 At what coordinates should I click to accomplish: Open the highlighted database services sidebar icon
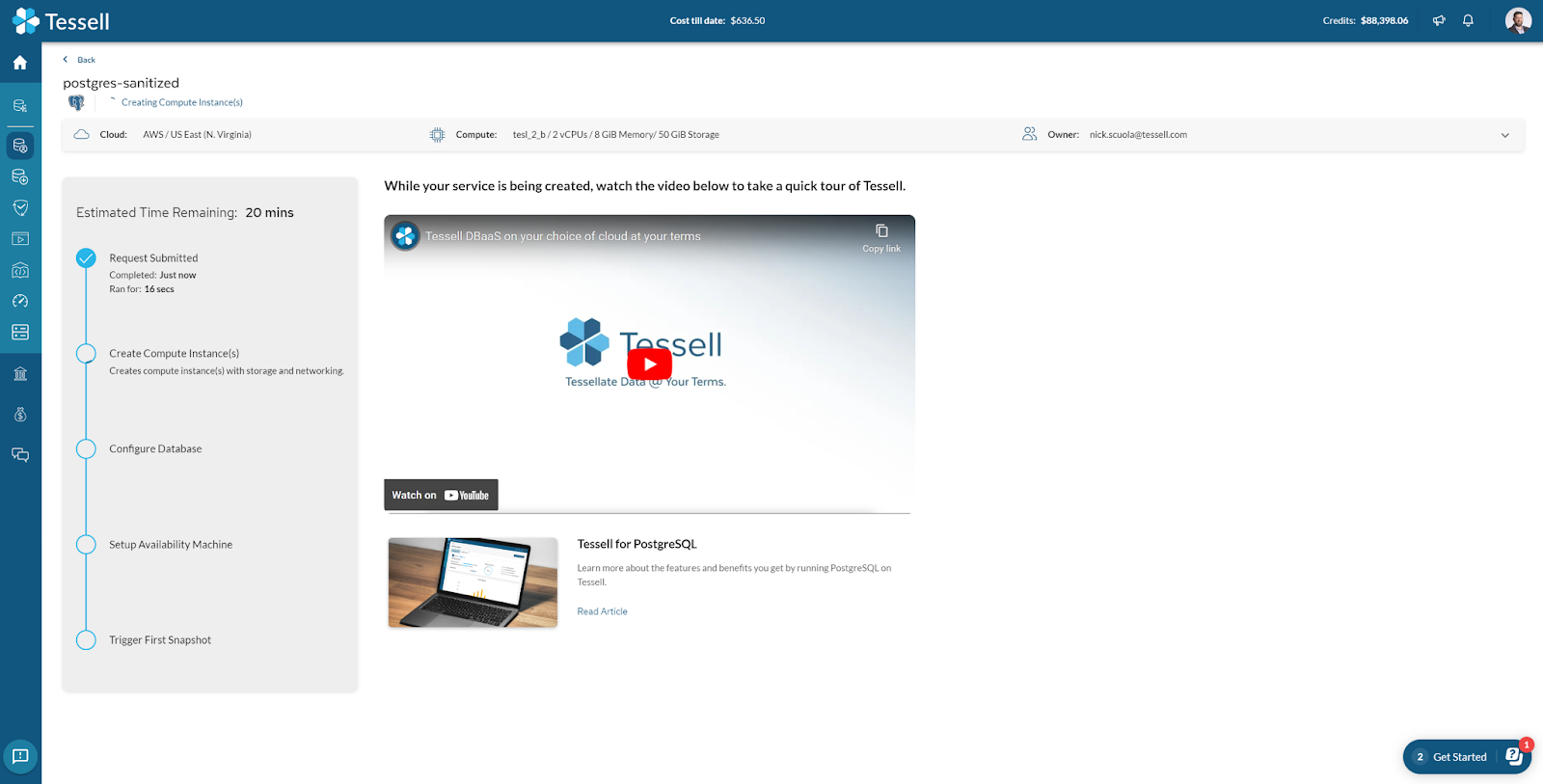pos(20,146)
